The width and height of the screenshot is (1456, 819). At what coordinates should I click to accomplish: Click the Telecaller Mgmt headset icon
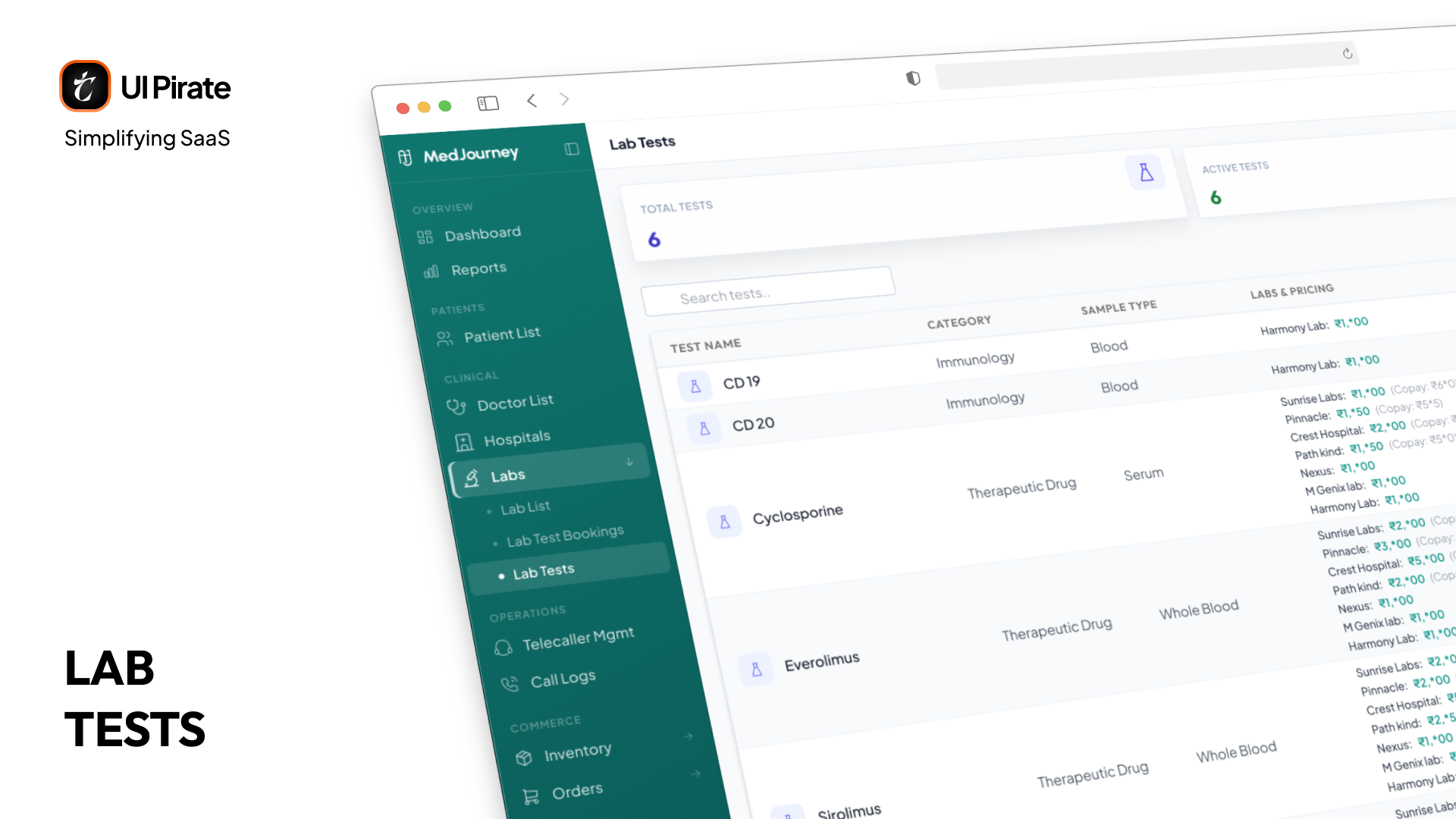click(x=503, y=647)
